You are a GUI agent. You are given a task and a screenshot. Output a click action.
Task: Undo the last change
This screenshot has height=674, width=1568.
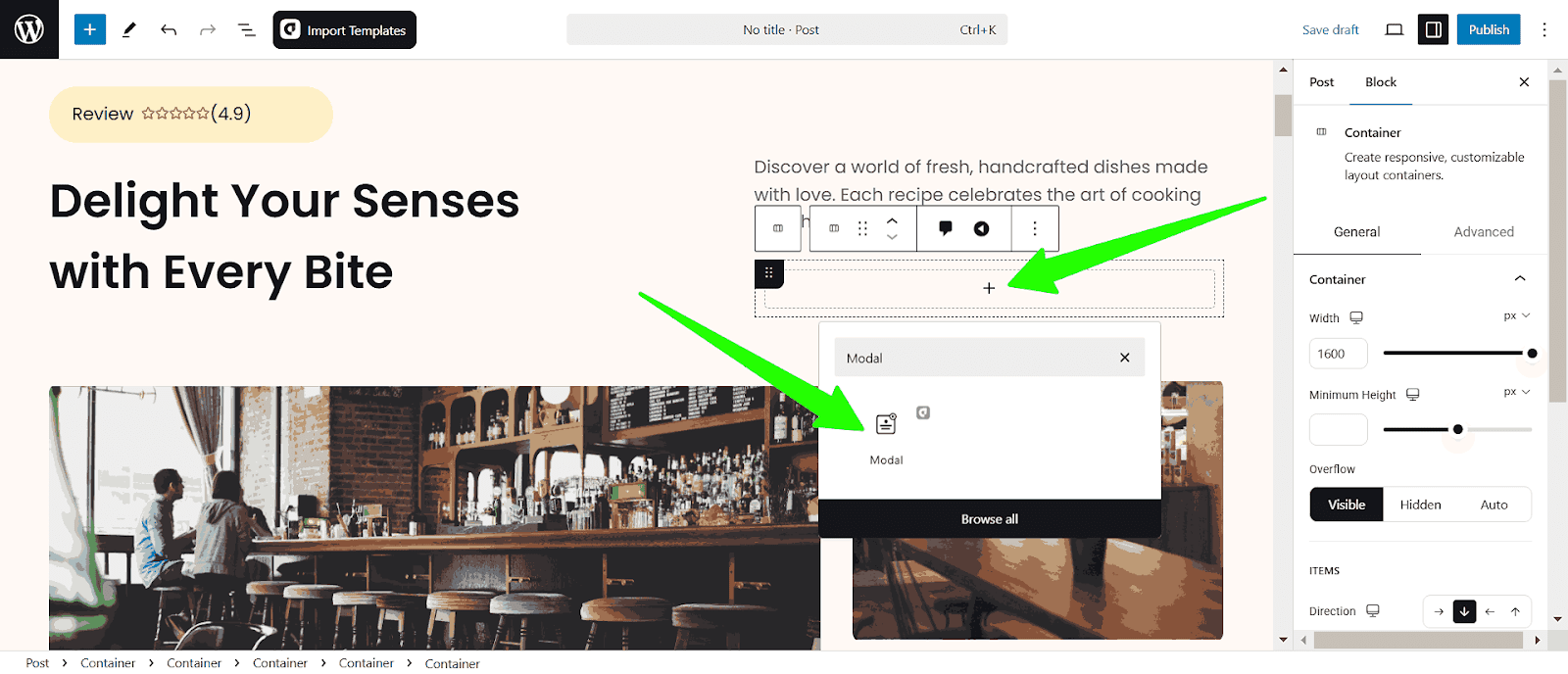coord(169,29)
